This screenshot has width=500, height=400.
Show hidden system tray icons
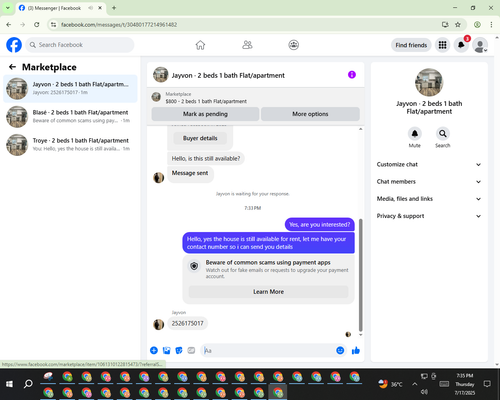click(414, 384)
